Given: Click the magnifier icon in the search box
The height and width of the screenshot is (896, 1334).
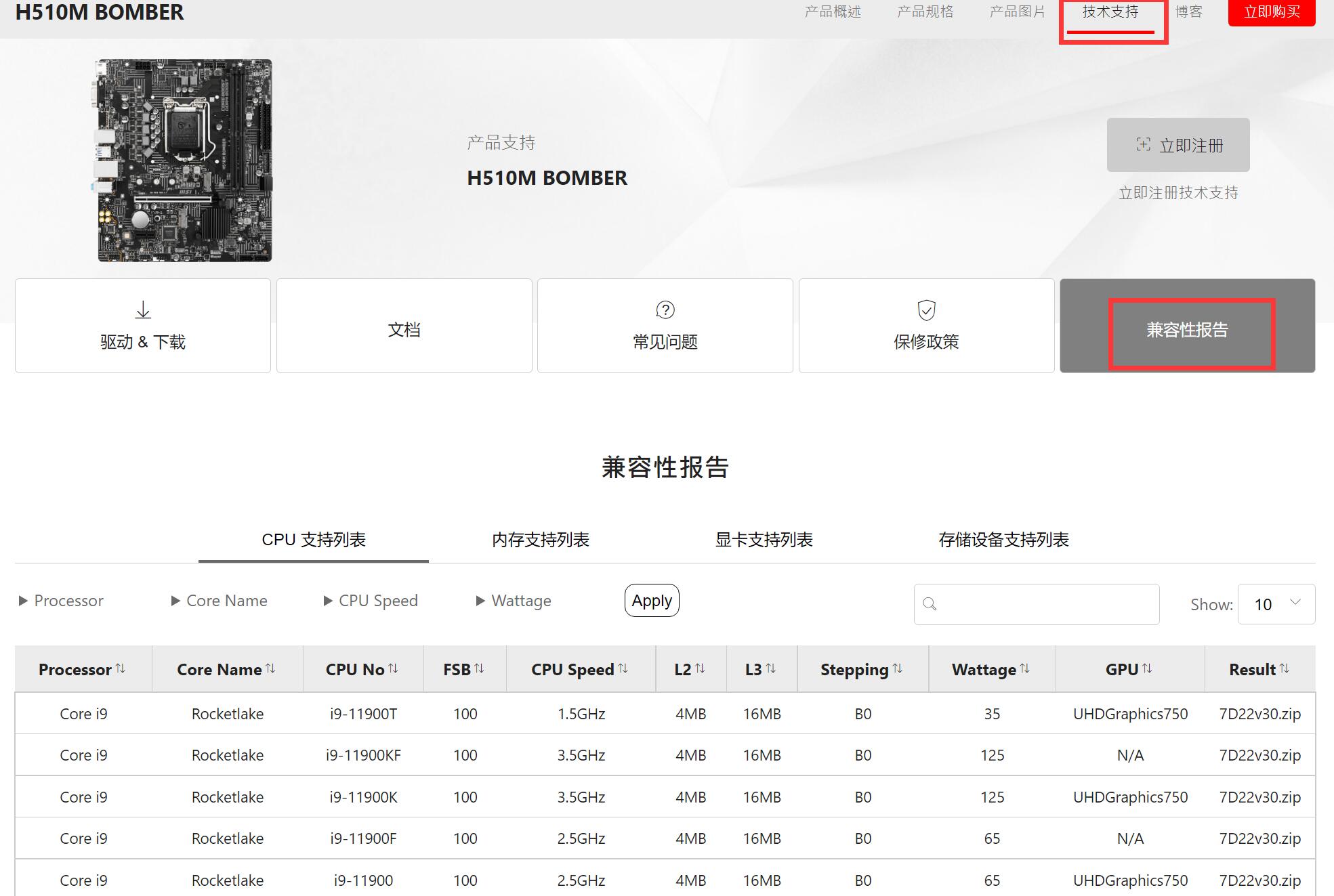Looking at the screenshot, I should [929, 603].
